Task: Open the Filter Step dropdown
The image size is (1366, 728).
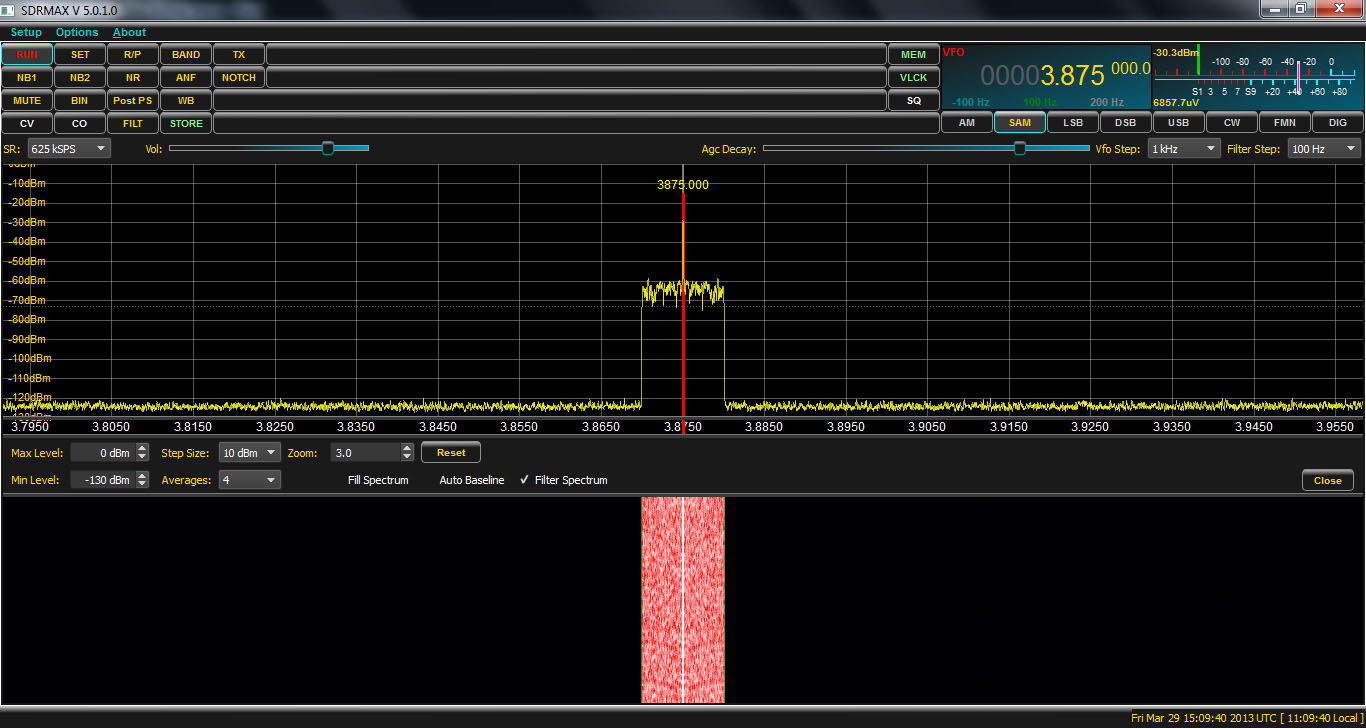Action: click(x=1322, y=148)
